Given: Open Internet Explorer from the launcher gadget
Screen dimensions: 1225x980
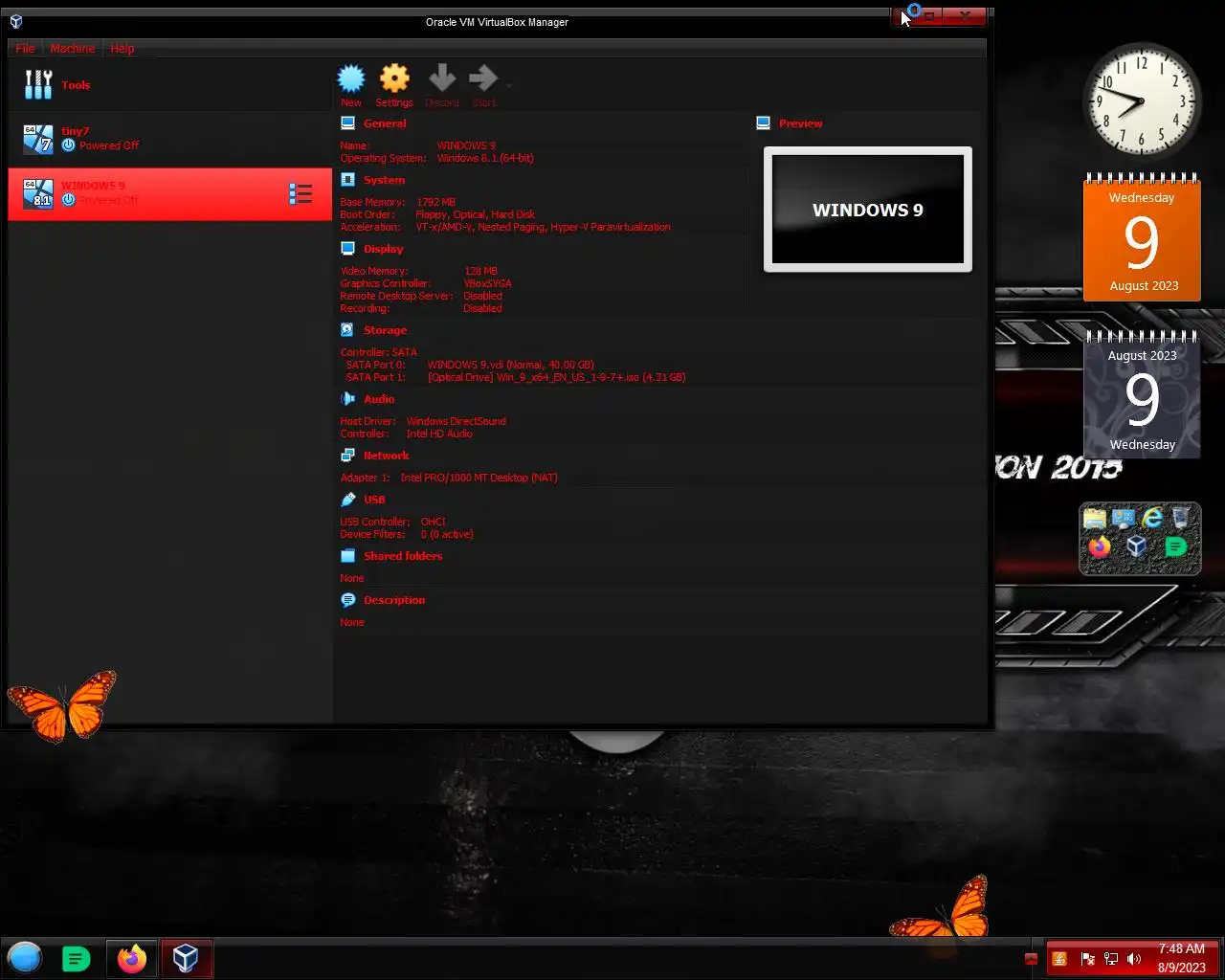Looking at the screenshot, I should [x=1153, y=518].
